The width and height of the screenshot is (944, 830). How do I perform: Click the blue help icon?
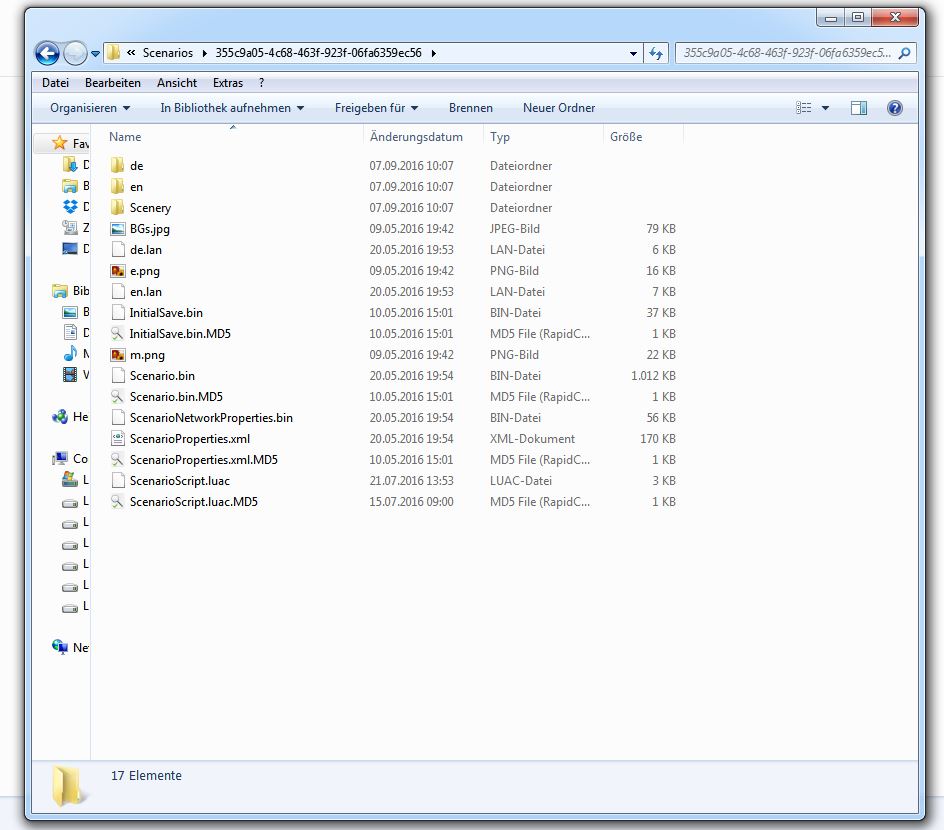tap(895, 108)
